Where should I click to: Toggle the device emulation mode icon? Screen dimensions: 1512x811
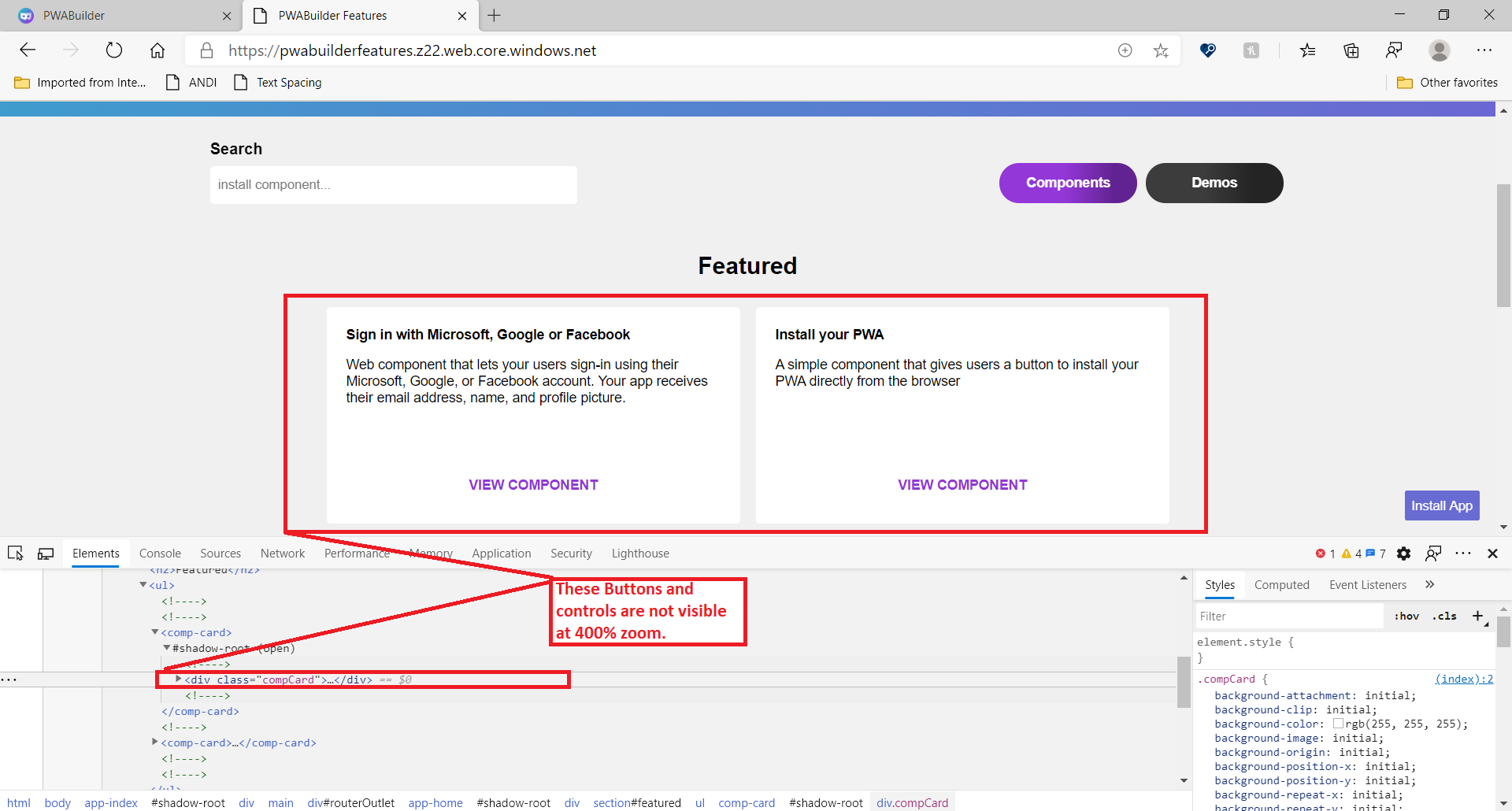tap(45, 553)
